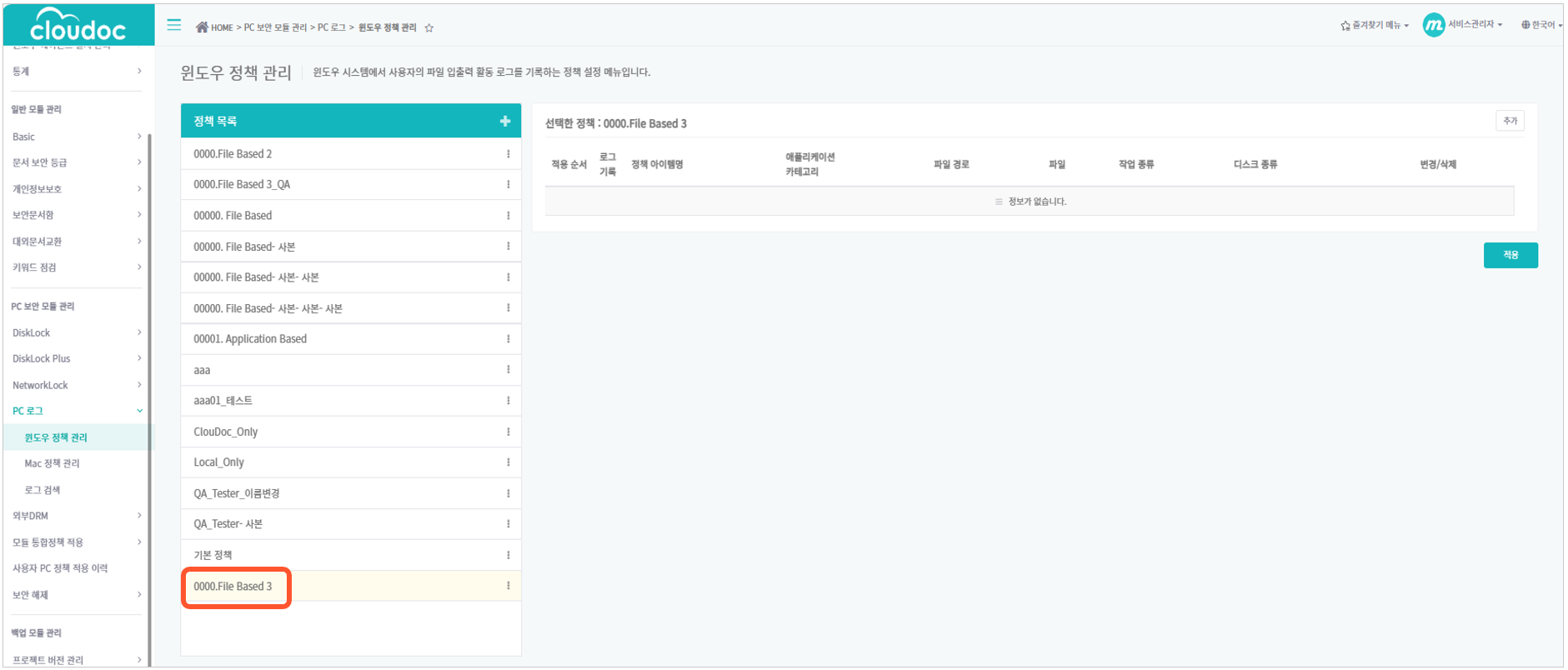Open kebab menu for Local_Only
Image resolution: width=1568 pixels, height=670 pixels.
508,462
